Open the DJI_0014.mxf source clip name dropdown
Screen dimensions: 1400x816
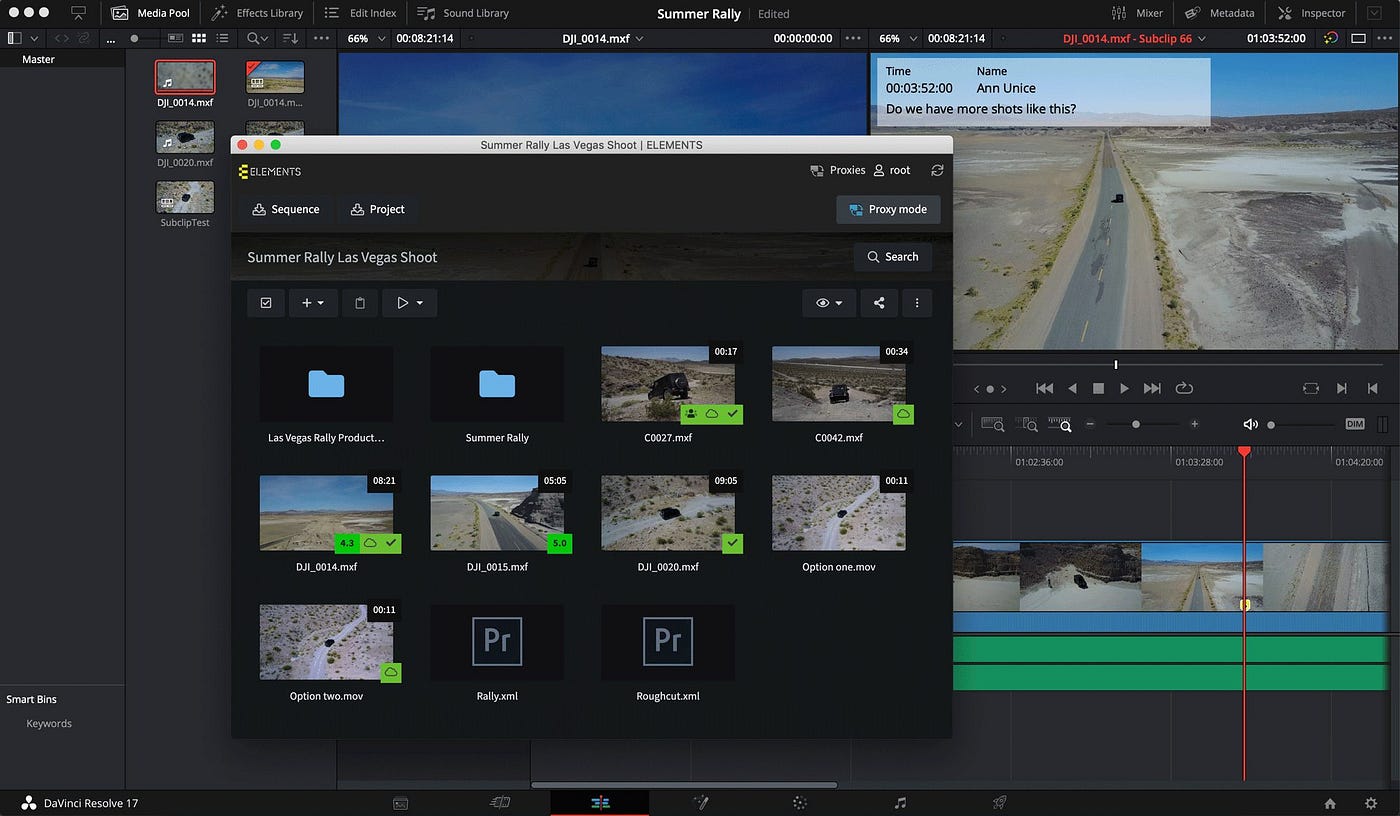pos(605,38)
